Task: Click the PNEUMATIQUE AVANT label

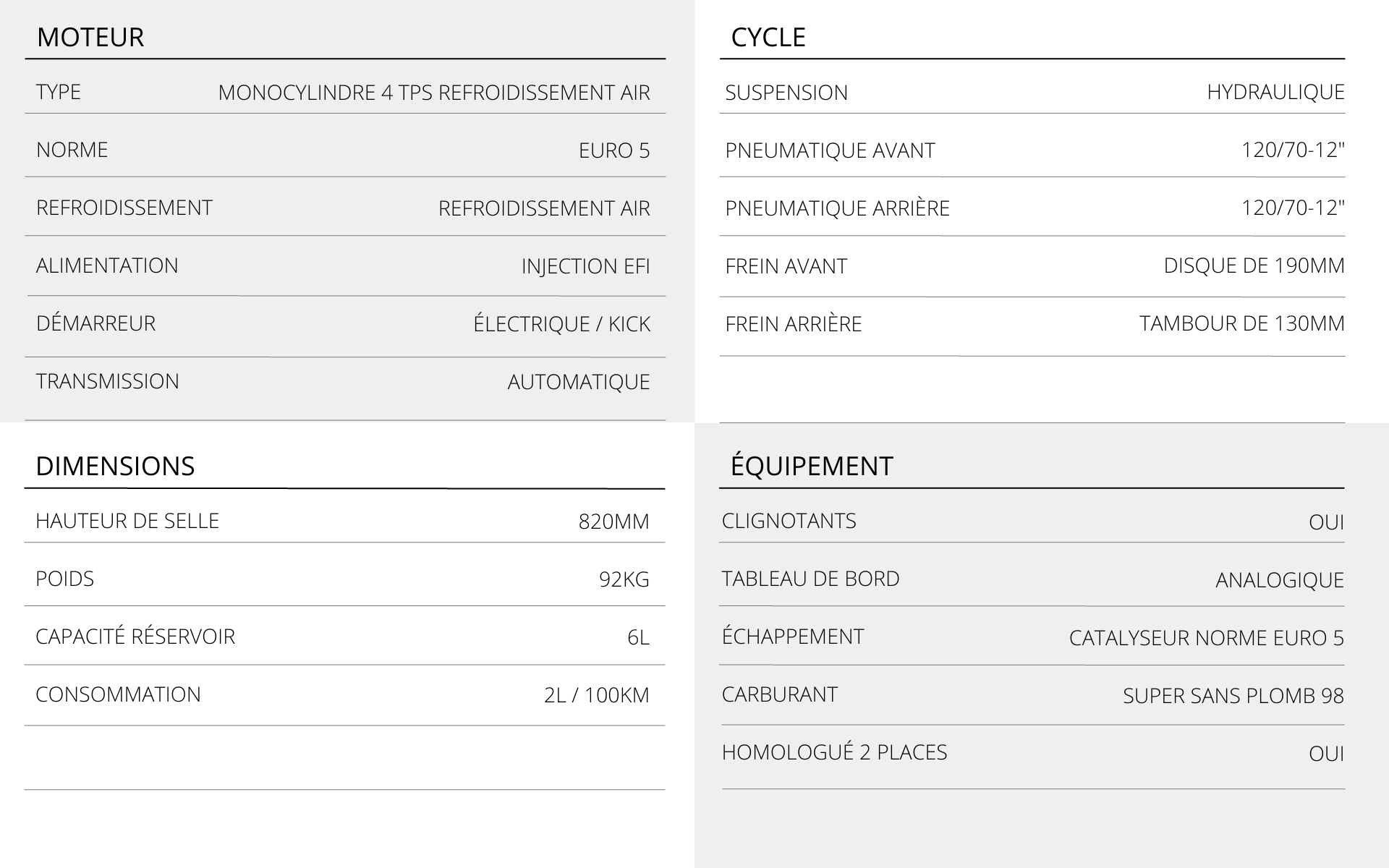Action: pyautogui.click(x=830, y=150)
